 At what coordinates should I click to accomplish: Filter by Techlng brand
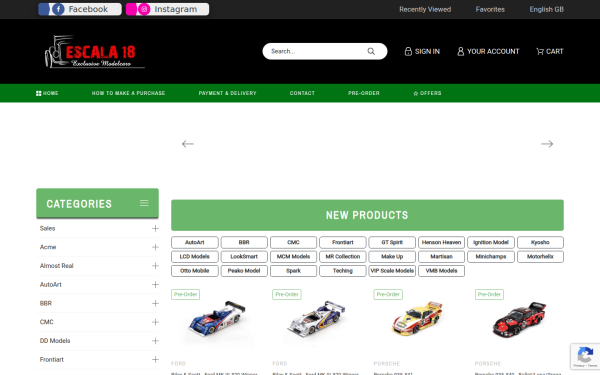(x=343, y=271)
